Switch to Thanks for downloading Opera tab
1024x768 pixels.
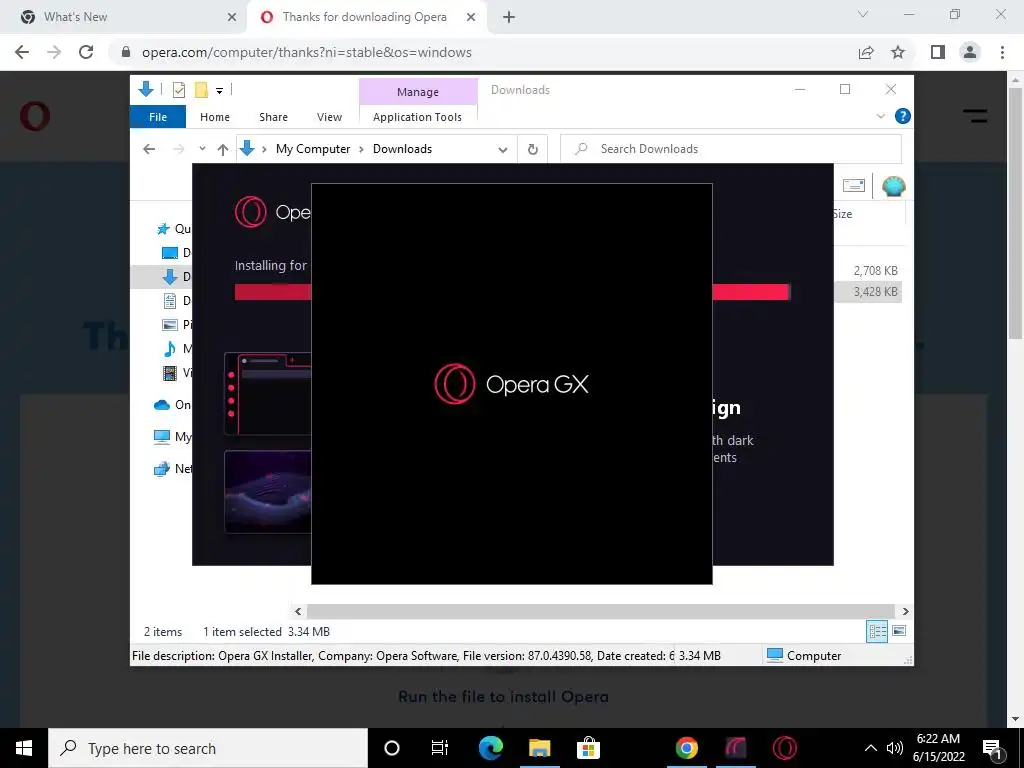coord(366,17)
